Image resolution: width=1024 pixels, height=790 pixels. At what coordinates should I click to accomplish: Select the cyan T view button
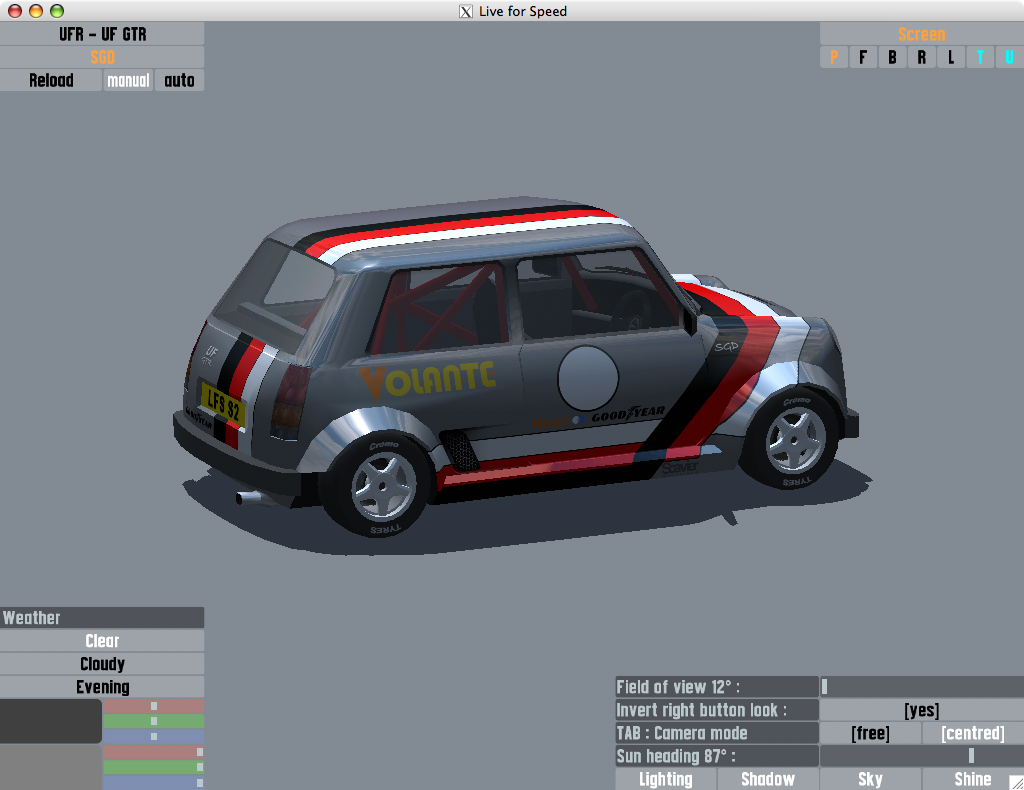tap(980, 57)
